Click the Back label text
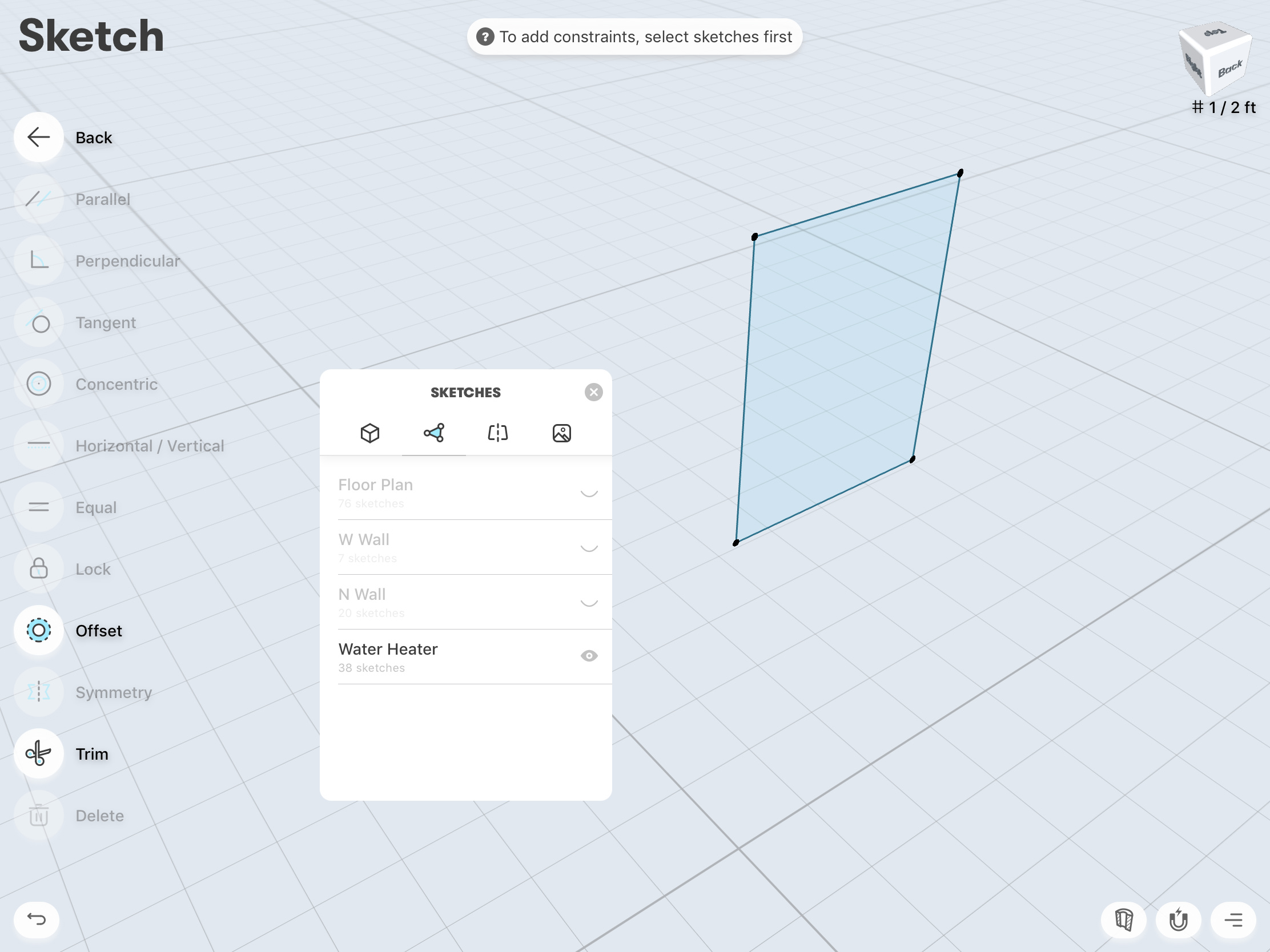Viewport: 1270px width, 952px height. pyautogui.click(x=94, y=138)
